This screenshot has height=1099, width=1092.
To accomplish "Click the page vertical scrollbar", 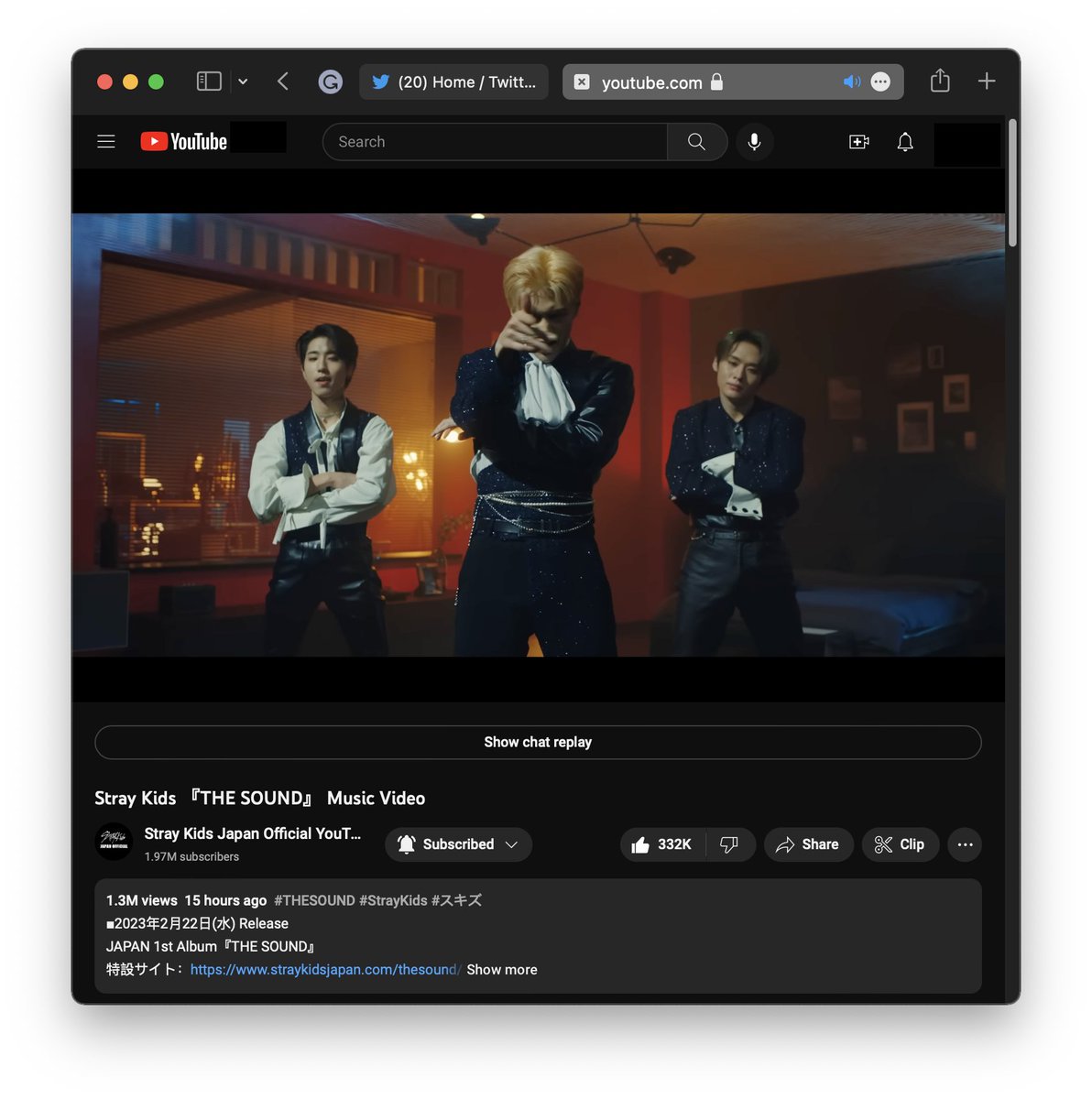I will [1012, 183].
